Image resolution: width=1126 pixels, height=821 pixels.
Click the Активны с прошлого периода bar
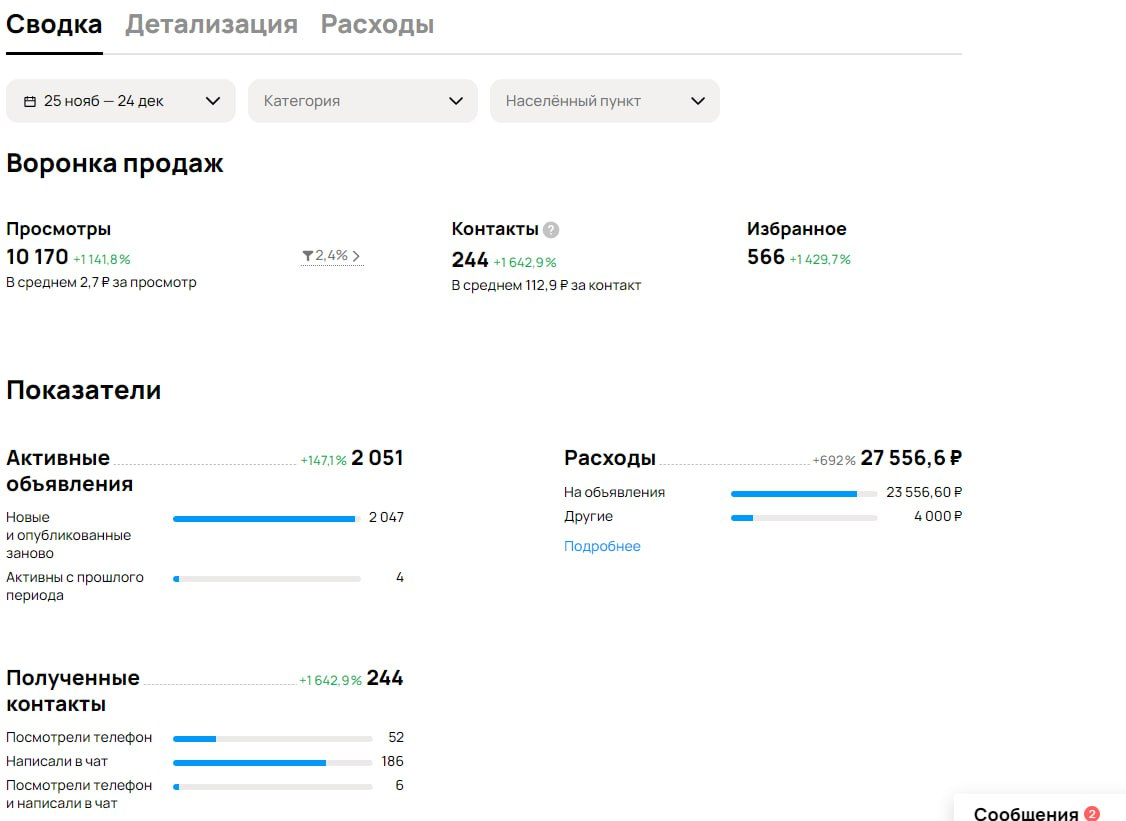point(266,579)
